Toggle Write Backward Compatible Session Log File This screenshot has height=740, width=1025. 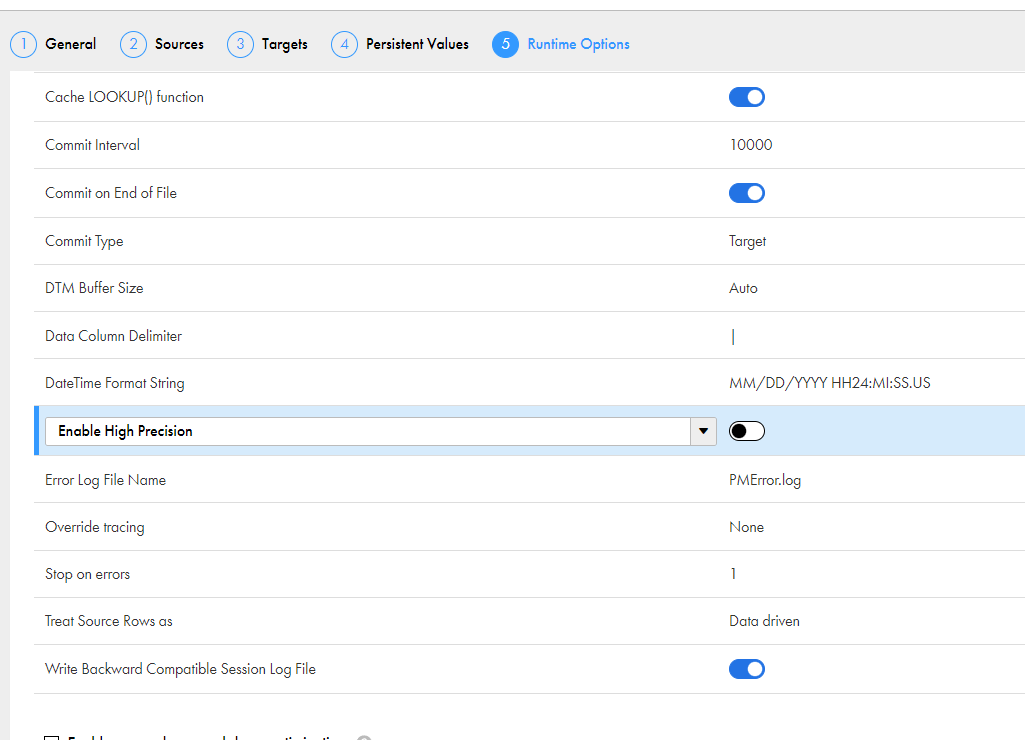point(747,669)
